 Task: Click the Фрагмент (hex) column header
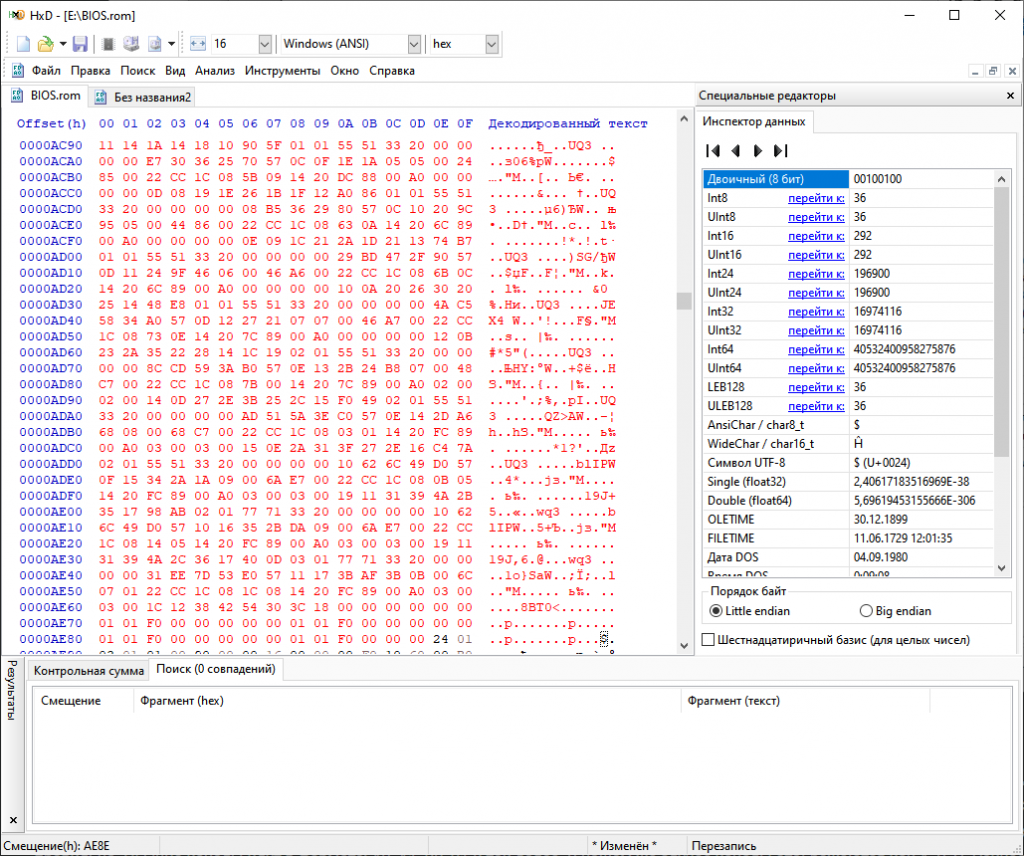point(407,701)
